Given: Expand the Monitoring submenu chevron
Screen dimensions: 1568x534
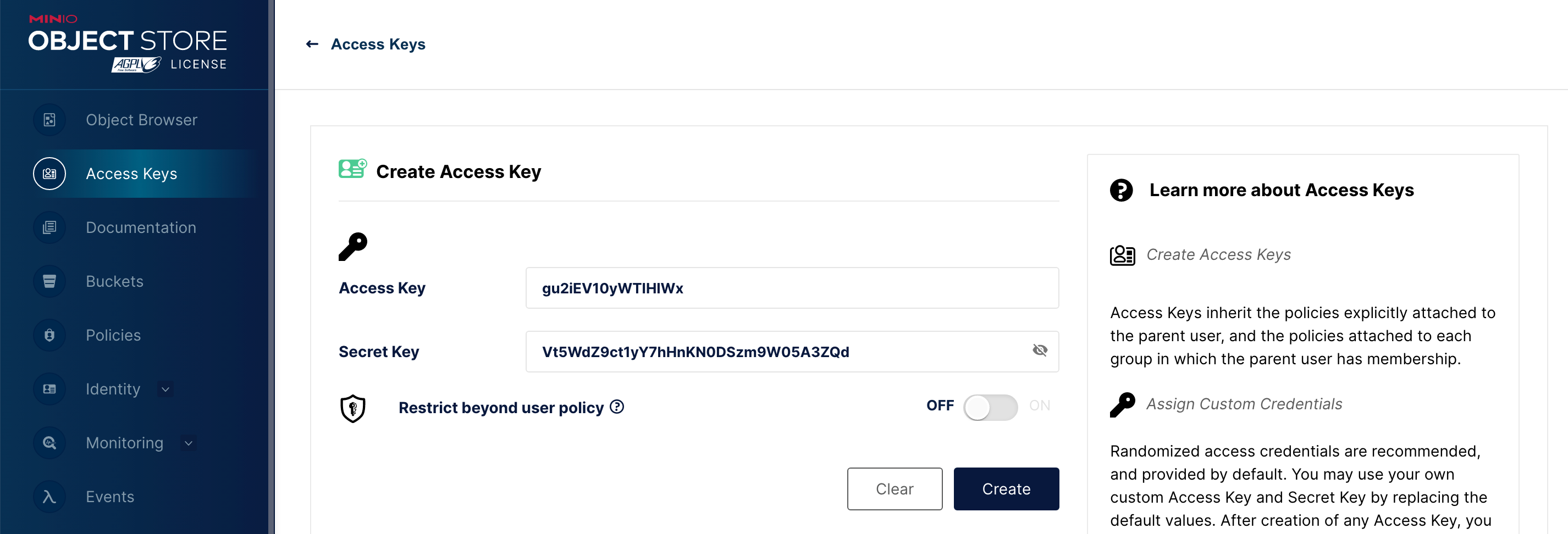Looking at the screenshot, I should coord(189,443).
